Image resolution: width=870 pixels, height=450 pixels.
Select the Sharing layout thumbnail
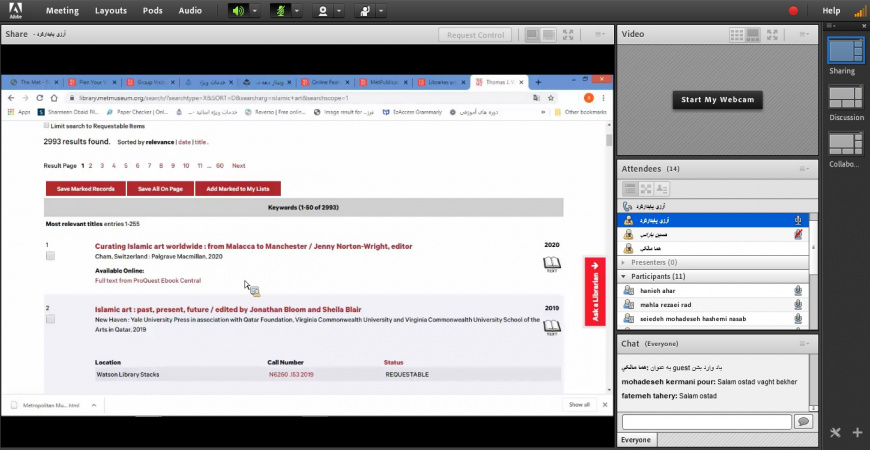click(x=846, y=50)
